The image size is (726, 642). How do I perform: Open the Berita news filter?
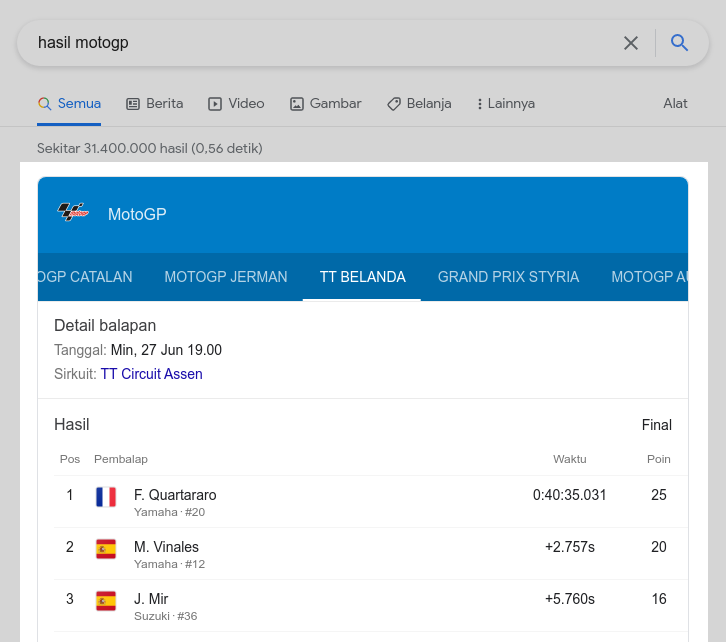click(154, 104)
